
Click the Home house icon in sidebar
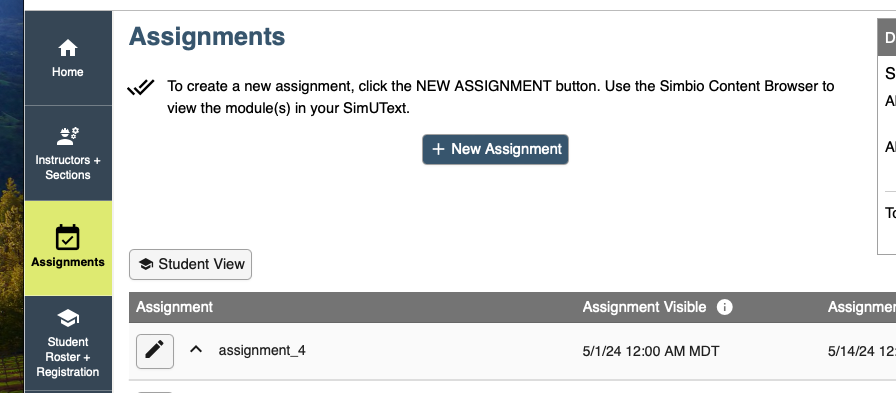(x=68, y=48)
